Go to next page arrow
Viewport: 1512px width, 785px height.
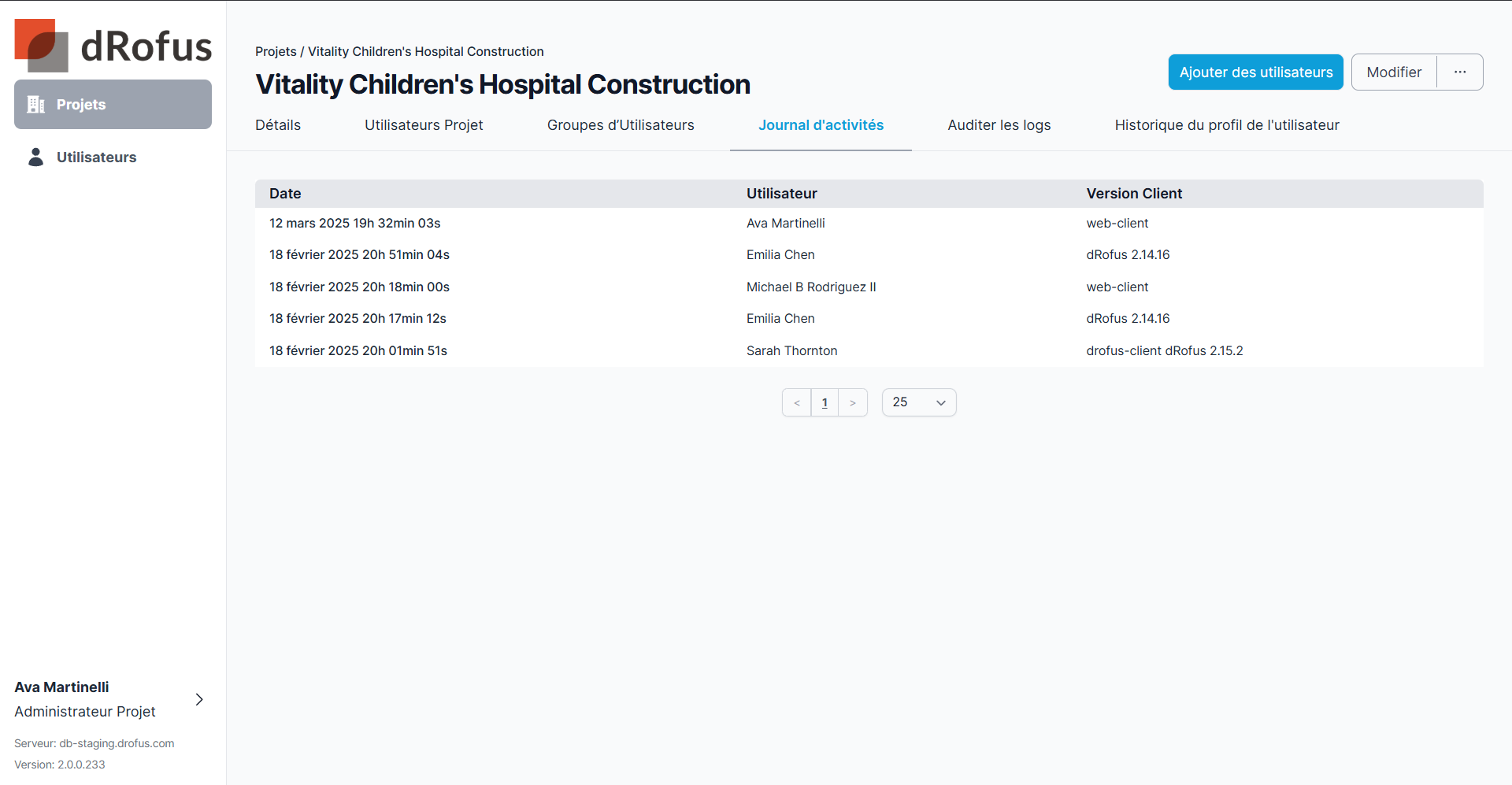[853, 403]
